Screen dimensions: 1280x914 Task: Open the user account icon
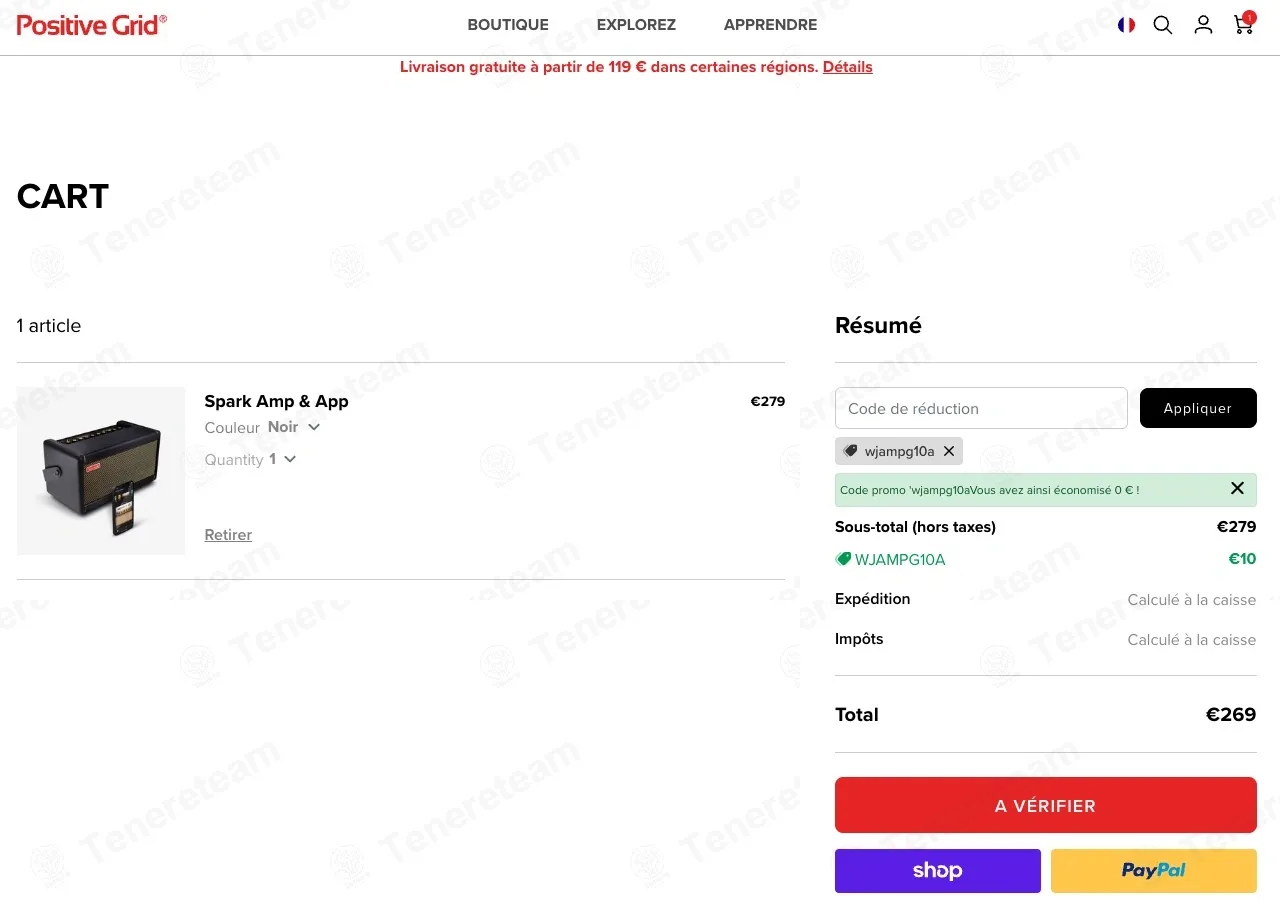pyautogui.click(x=1203, y=25)
